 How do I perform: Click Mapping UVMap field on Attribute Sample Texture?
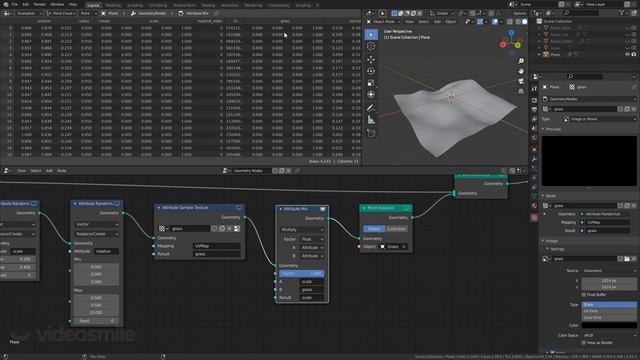tap(216, 246)
